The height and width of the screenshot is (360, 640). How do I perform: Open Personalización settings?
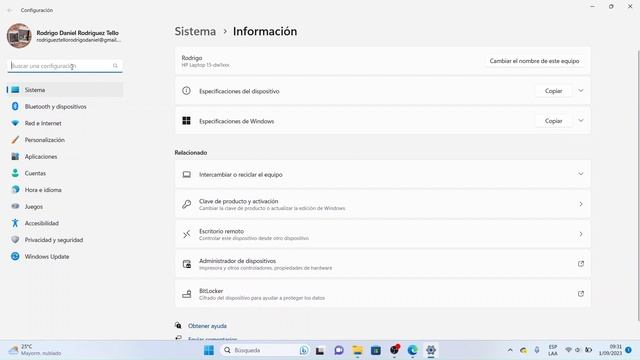[65, 140]
